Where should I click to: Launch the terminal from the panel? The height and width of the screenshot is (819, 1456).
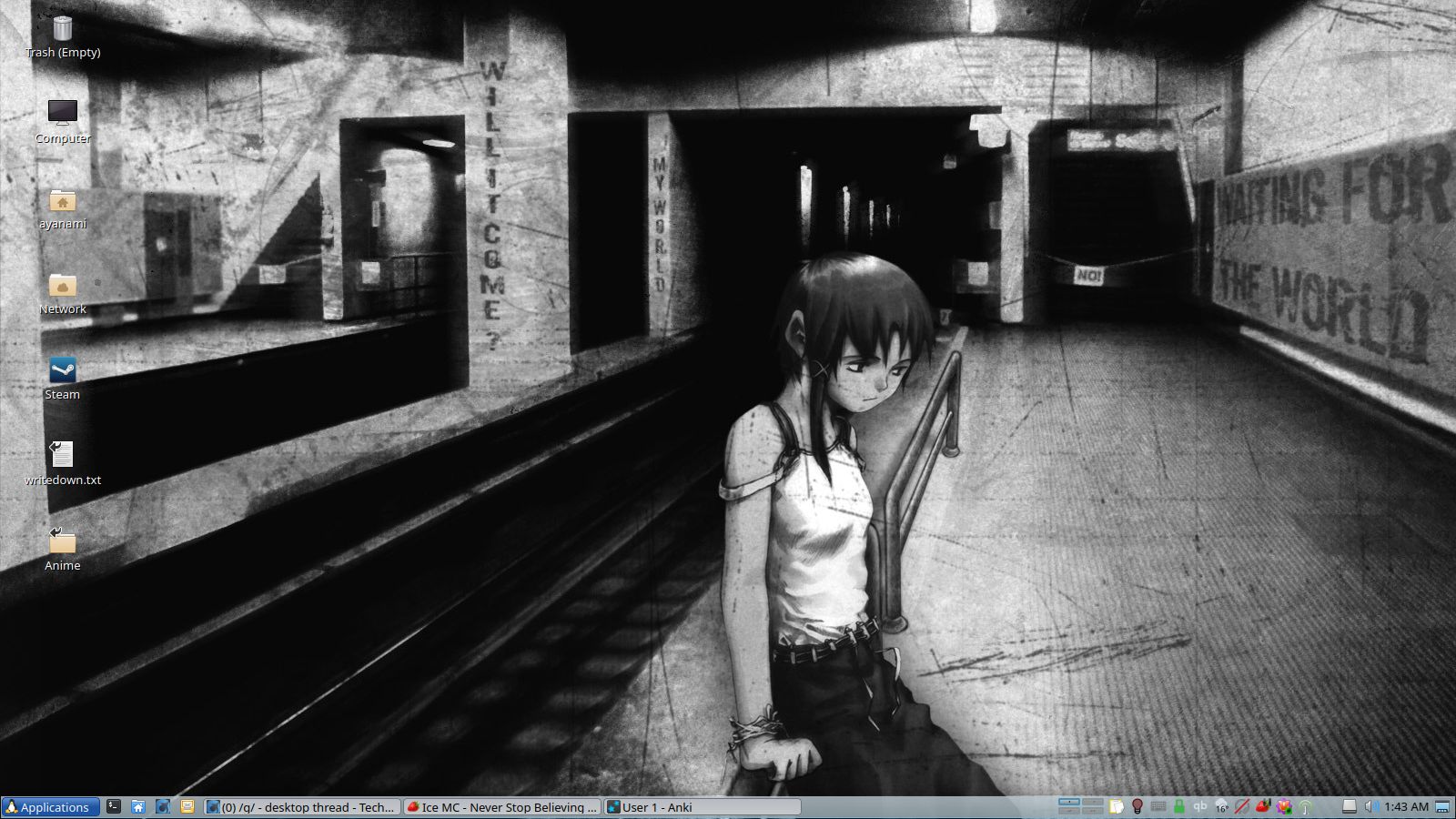pyautogui.click(x=114, y=806)
